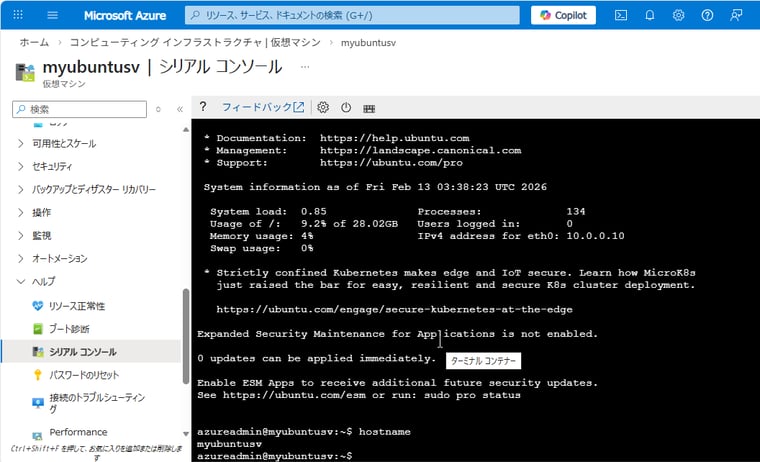Click the リソース正常性 heart icon

[37, 306]
